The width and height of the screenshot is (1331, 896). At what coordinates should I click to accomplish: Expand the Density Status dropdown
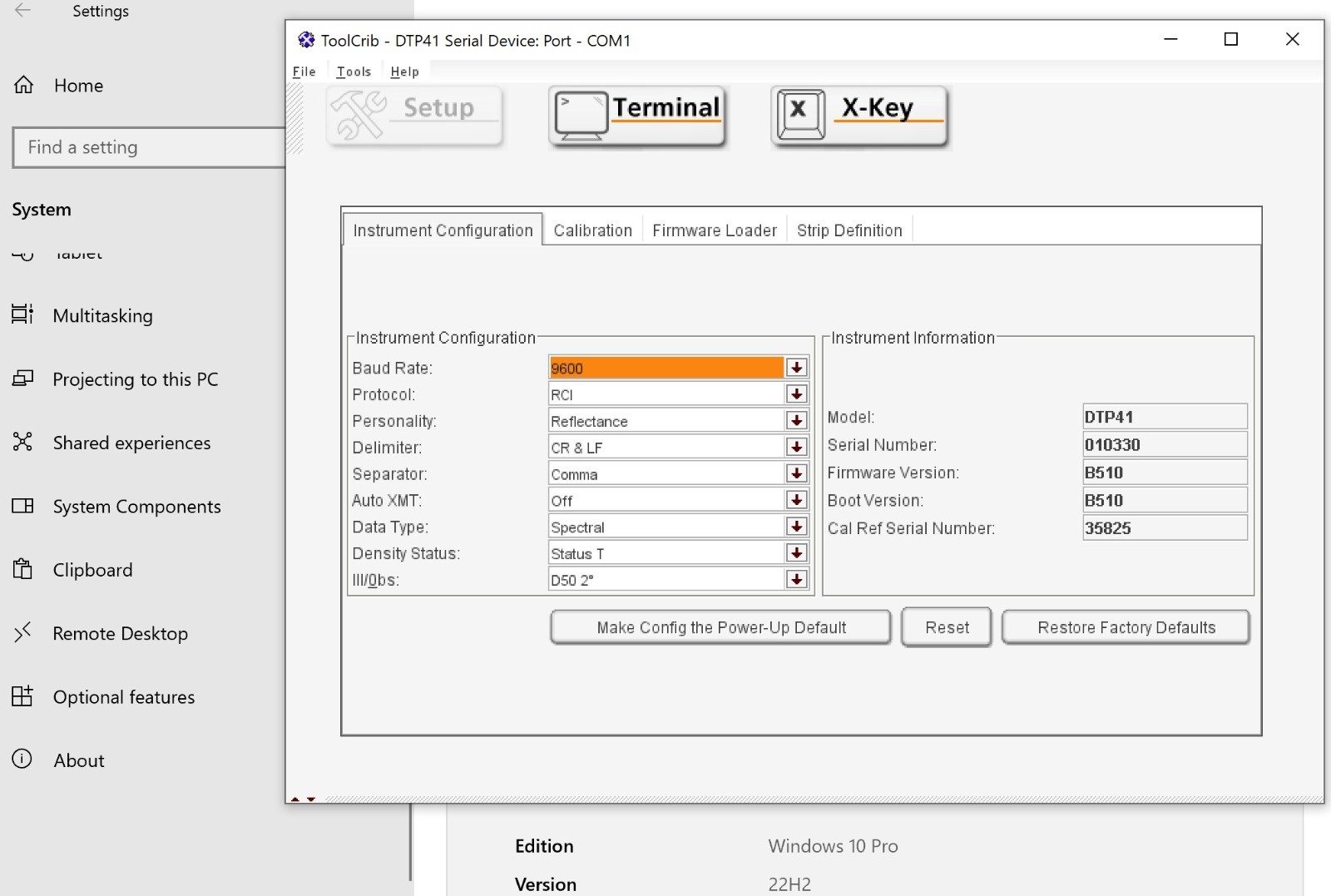(x=796, y=553)
